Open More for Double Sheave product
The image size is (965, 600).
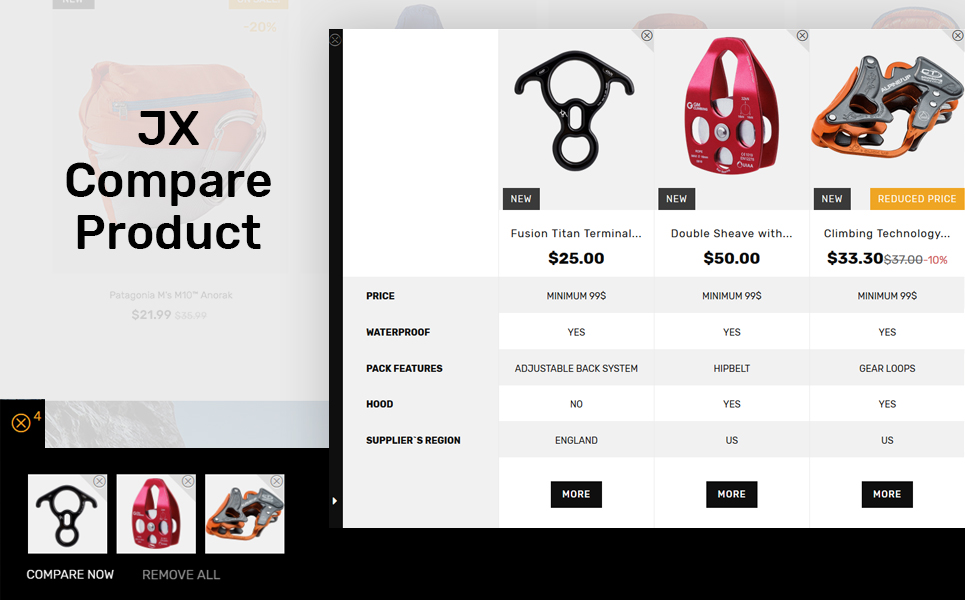click(732, 494)
